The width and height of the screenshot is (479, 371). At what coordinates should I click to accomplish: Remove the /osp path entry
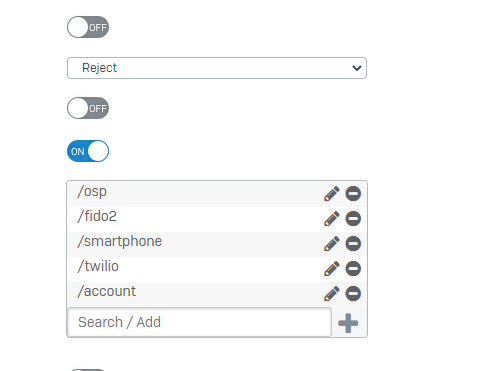tap(353, 194)
